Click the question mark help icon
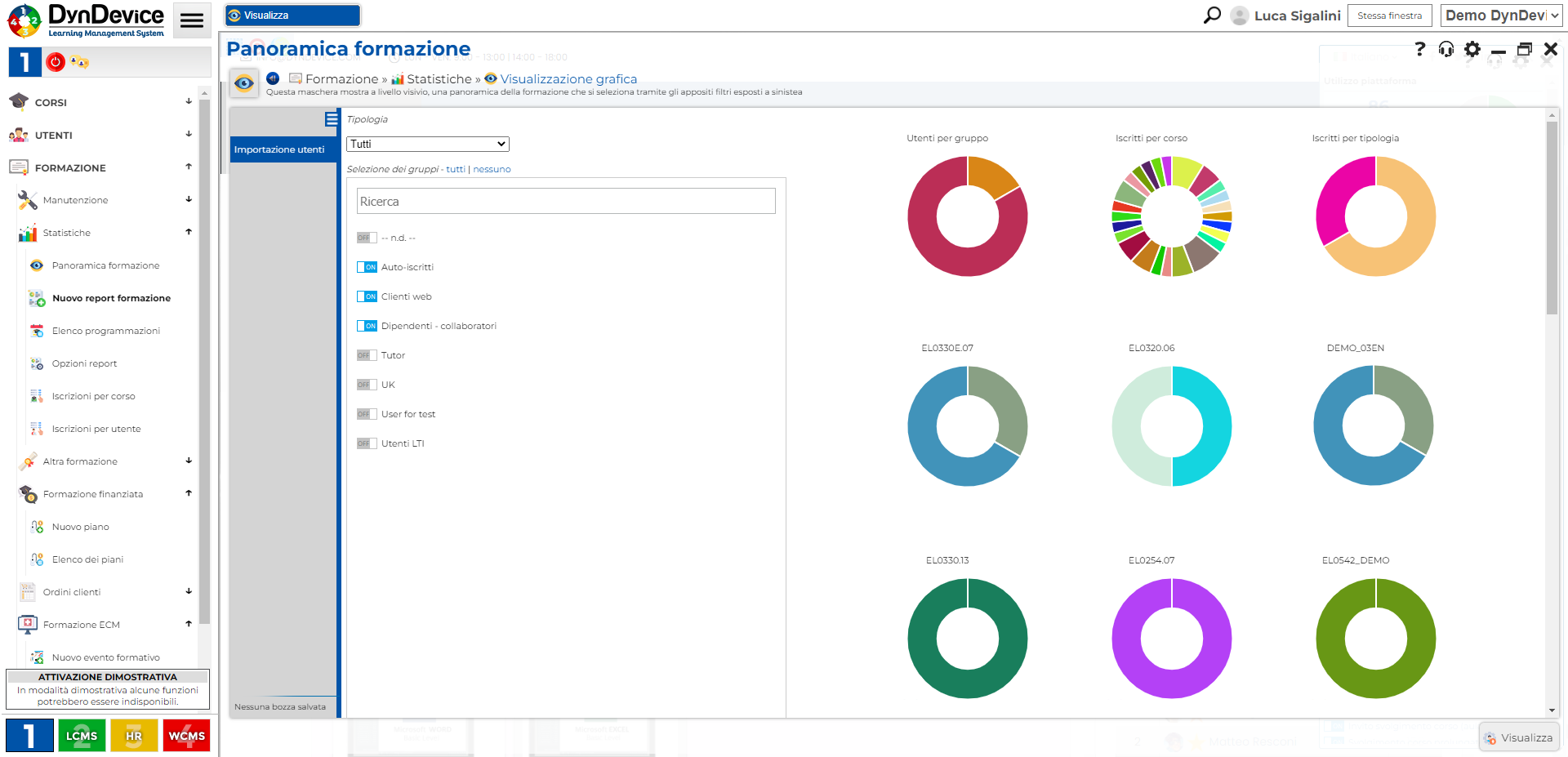The height and width of the screenshot is (757, 1568). [1420, 50]
